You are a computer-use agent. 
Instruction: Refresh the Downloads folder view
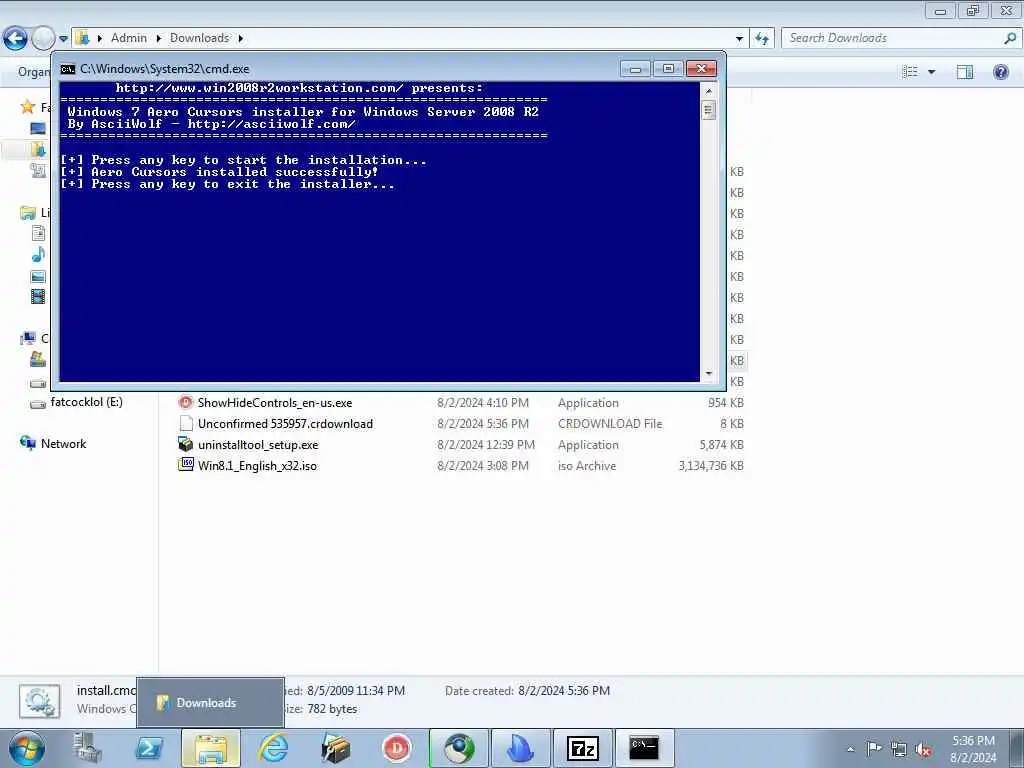(761, 39)
